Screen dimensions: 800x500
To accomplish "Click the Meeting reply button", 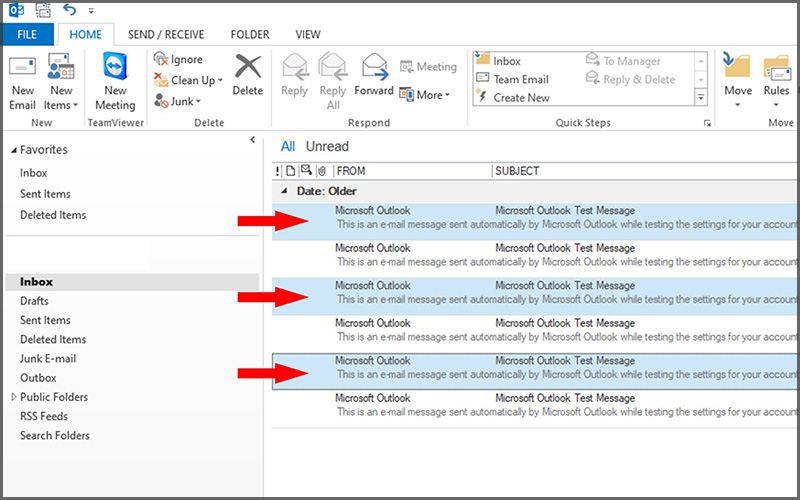I will pos(428,66).
